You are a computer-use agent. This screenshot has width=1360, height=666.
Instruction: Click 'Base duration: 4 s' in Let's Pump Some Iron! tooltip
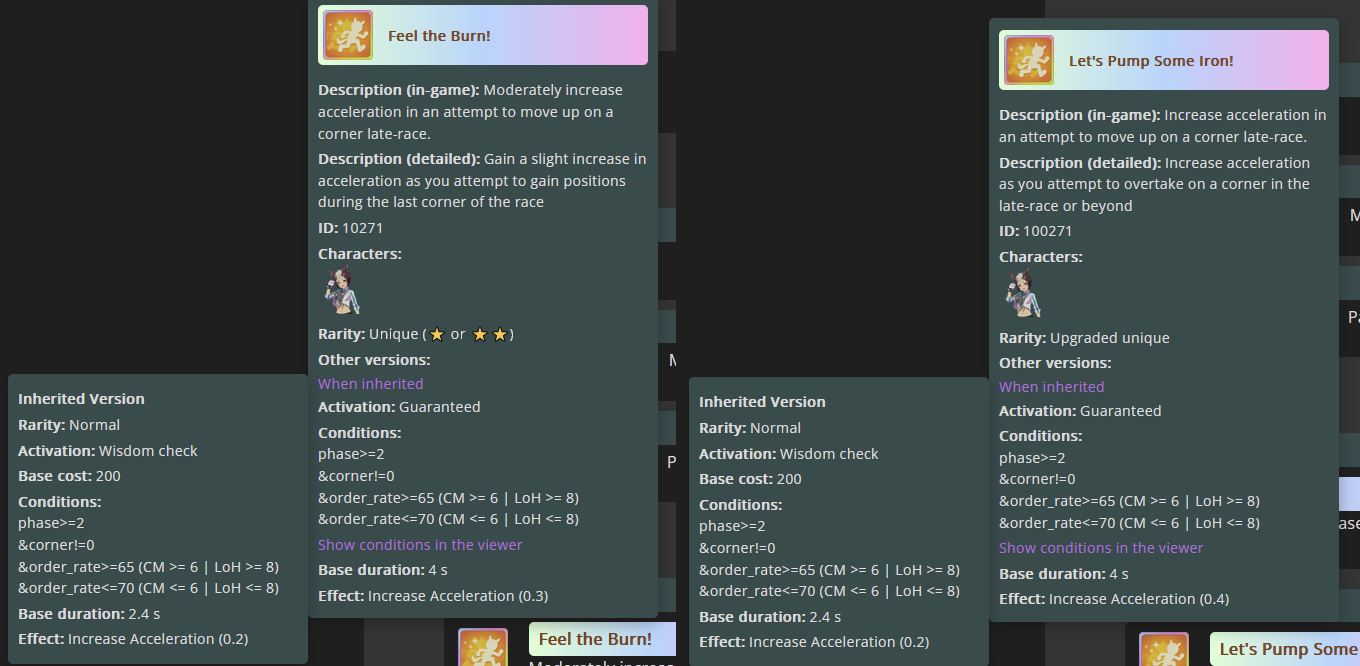[1064, 574]
